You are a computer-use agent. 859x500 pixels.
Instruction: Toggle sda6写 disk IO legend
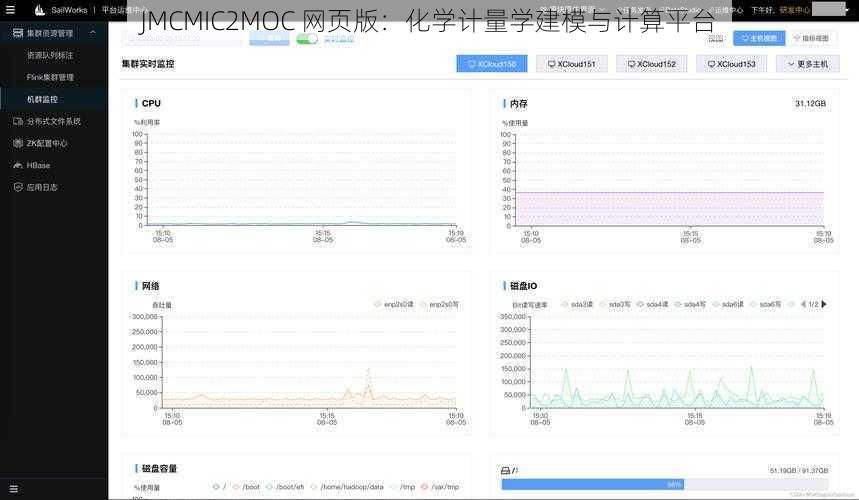point(765,304)
